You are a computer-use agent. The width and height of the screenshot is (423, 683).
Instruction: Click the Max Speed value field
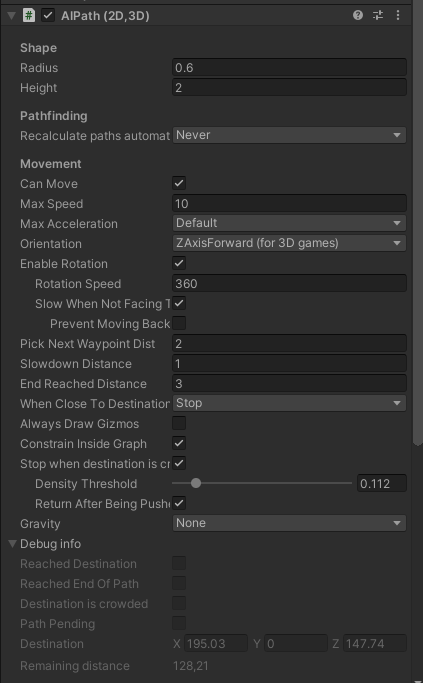click(289, 203)
